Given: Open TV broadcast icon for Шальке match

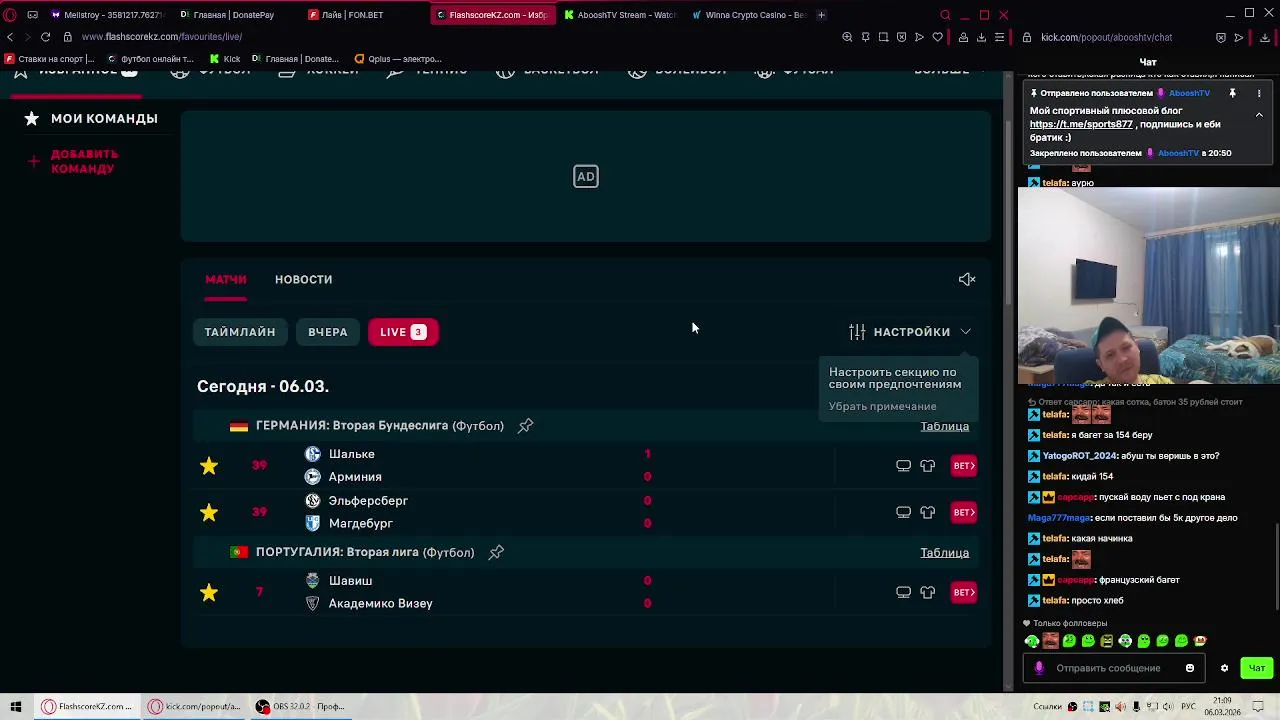Looking at the screenshot, I should click(x=903, y=466).
